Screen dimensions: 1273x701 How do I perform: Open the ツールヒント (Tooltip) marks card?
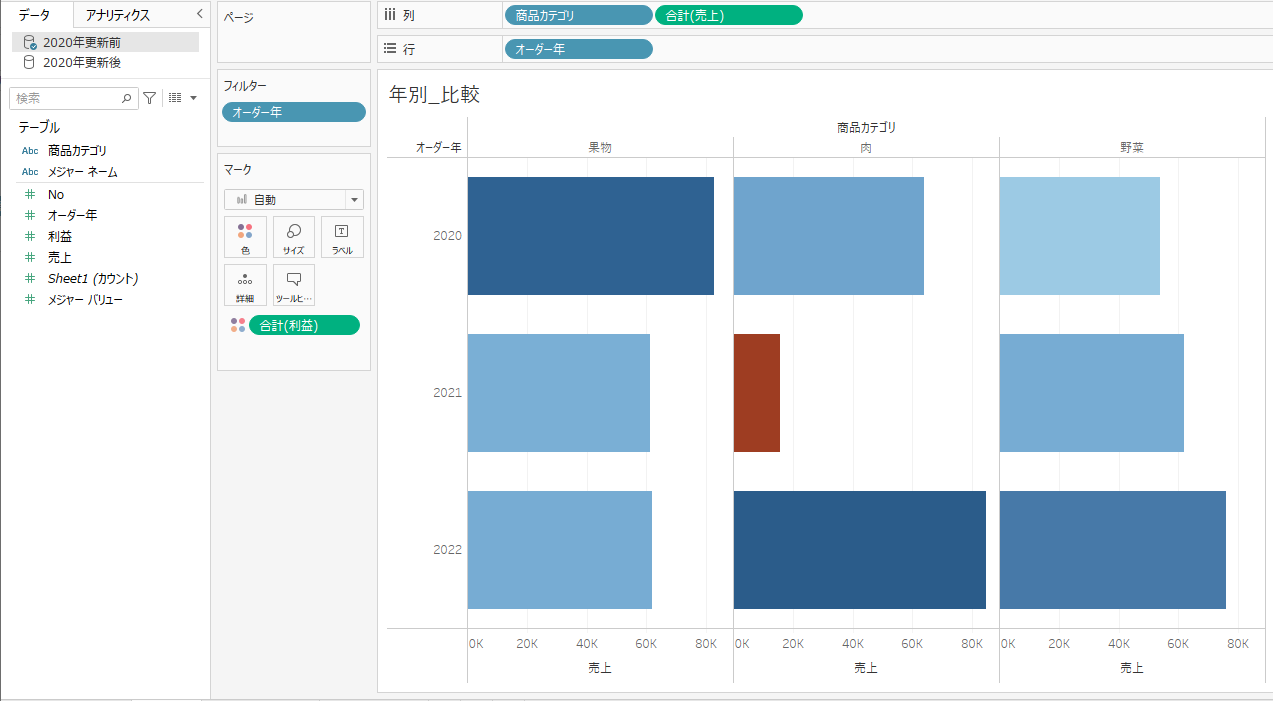pyautogui.click(x=293, y=285)
